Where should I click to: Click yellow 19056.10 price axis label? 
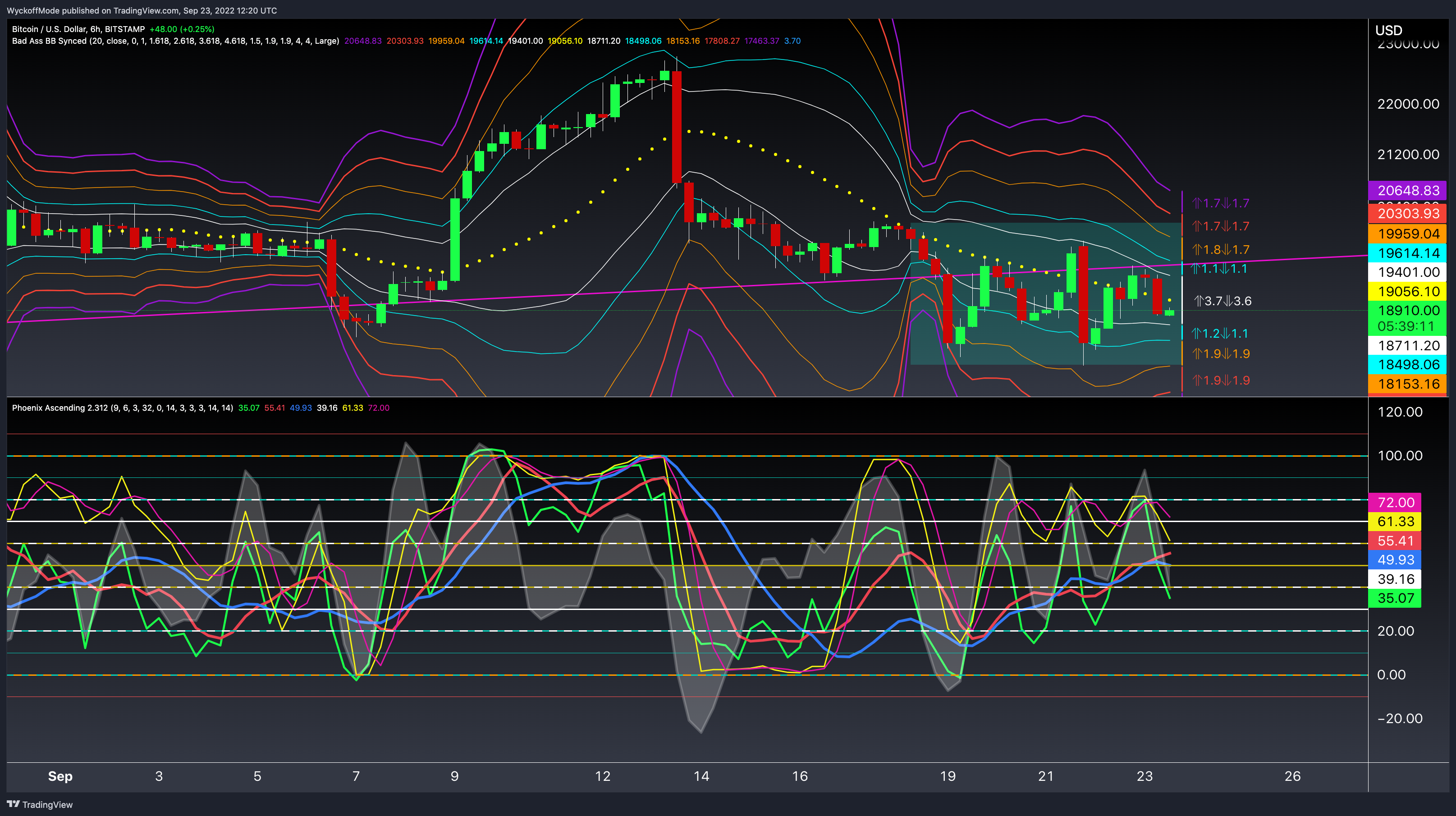click(x=1408, y=292)
